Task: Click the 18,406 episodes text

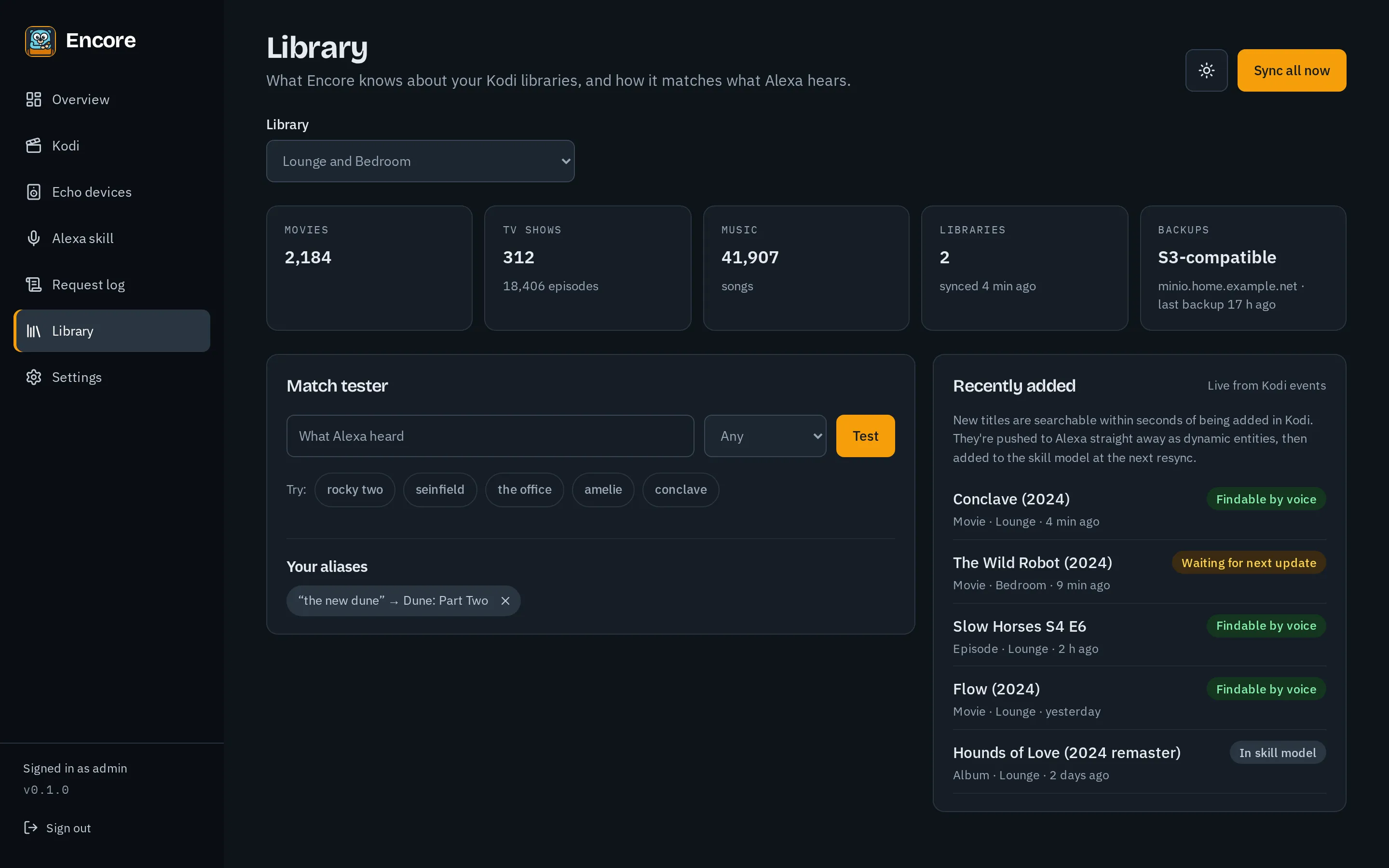Action: point(550,286)
